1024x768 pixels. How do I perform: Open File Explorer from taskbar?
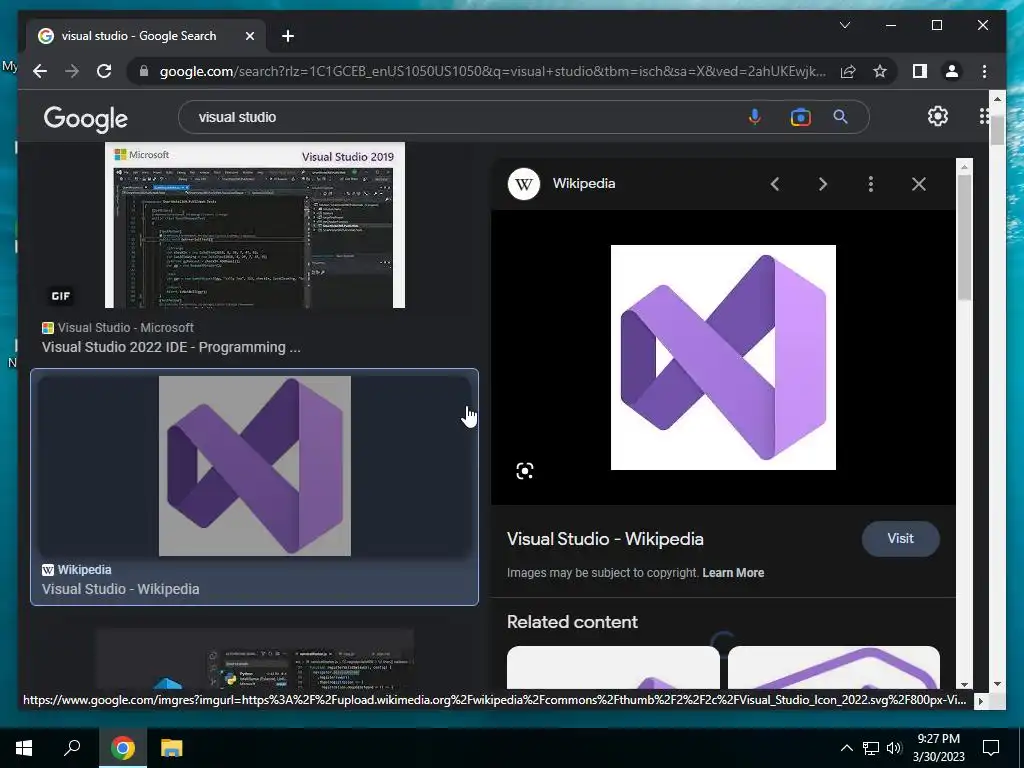pos(172,748)
